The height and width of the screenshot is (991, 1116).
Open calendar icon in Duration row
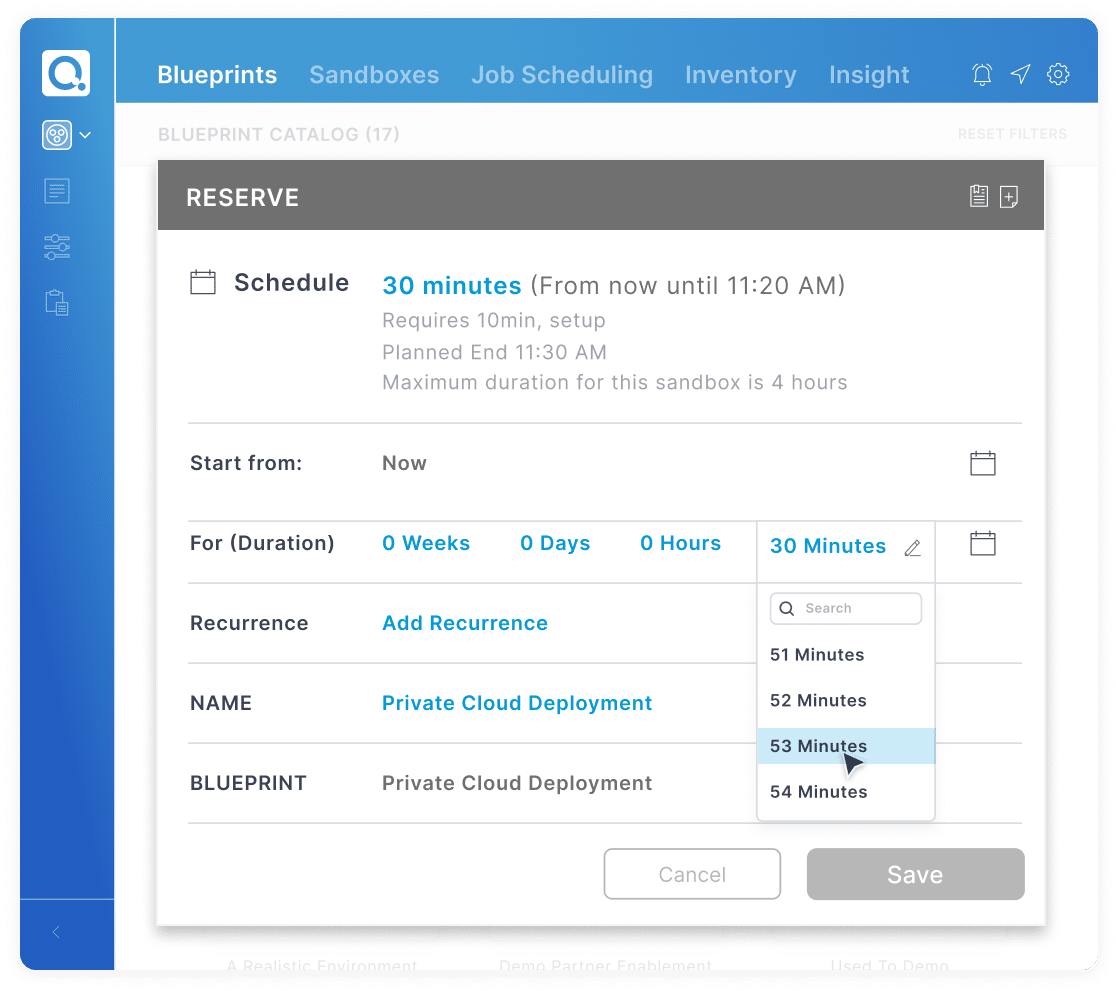click(x=983, y=543)
